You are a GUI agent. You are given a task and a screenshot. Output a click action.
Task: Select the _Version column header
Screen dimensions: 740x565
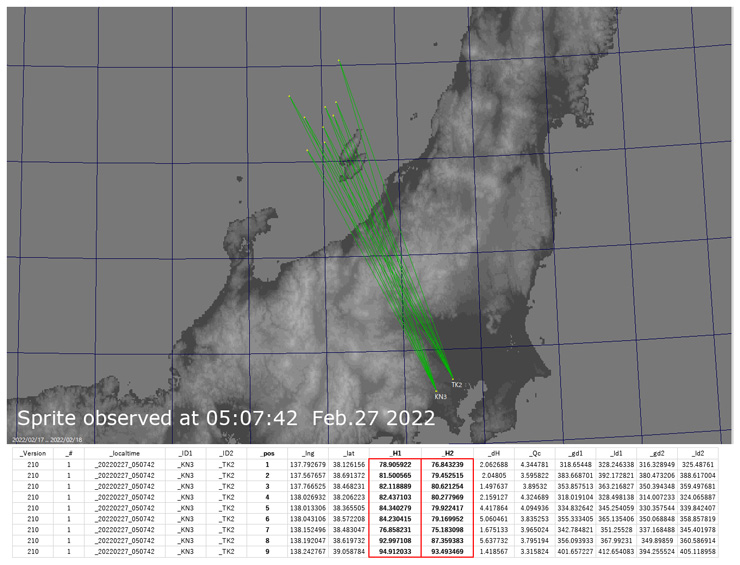point(33,454)
